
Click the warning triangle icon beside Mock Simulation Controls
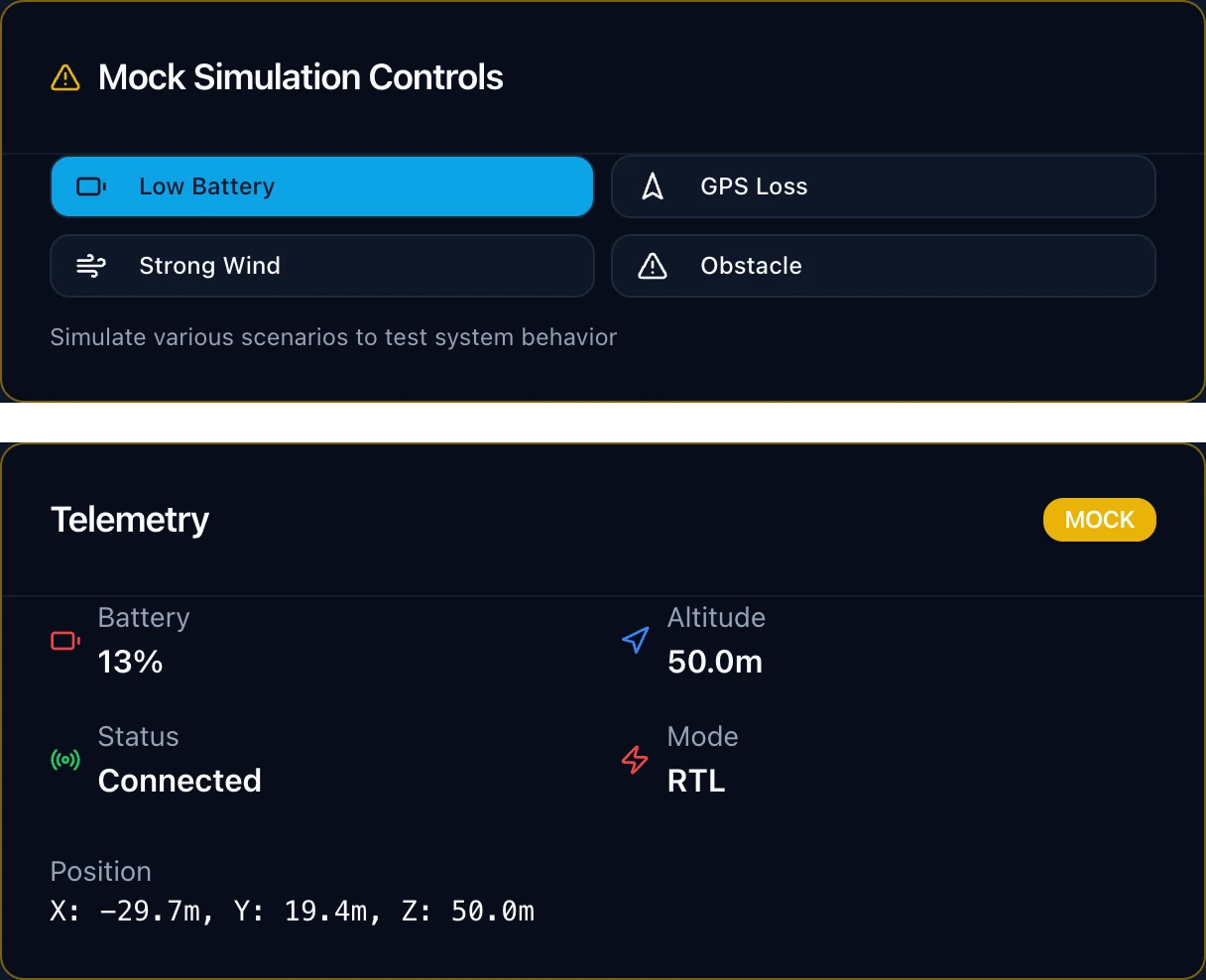click(x=65, y=77)
